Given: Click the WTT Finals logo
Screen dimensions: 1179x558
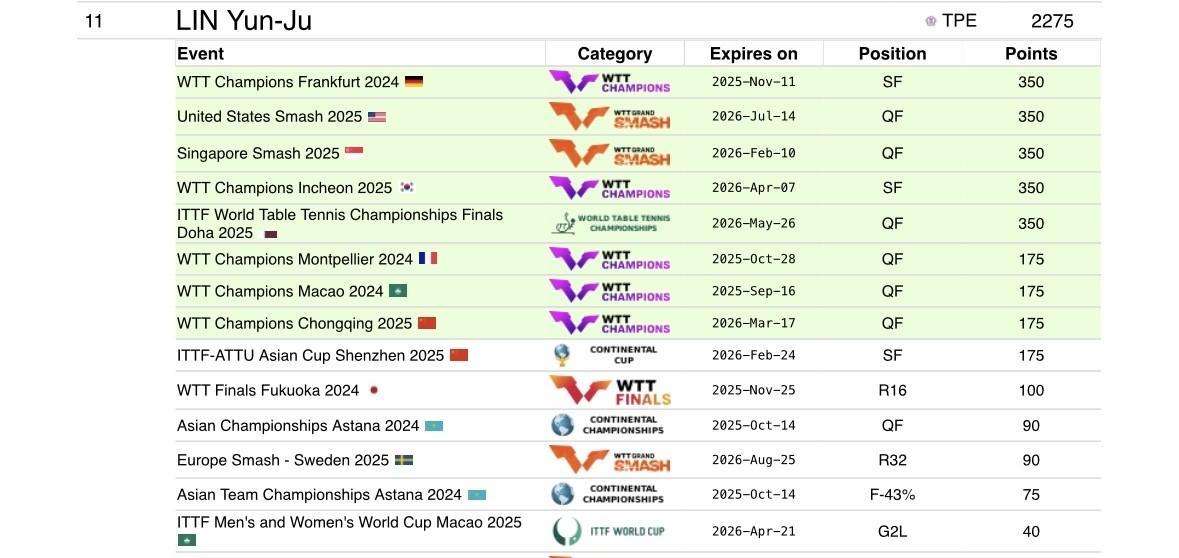Looking at the screenshot, I should pyautogui.click(x=609, y=390).
